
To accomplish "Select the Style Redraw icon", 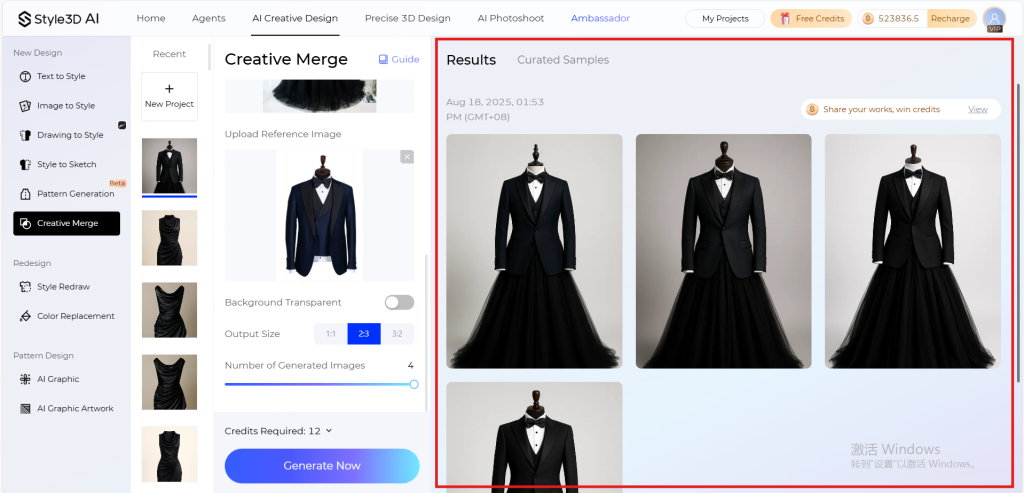I will pyautogui.click(x=25, y=287).
